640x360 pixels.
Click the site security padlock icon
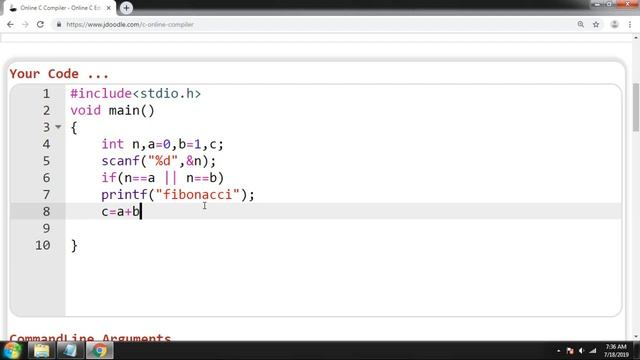[x=59, y=24]
